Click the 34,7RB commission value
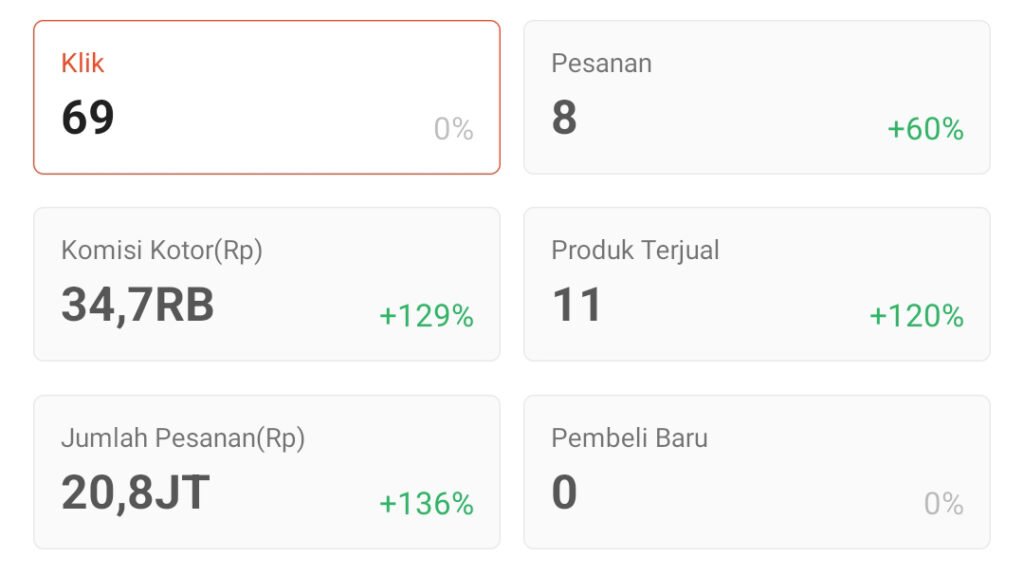 click(x=138, y=305)
